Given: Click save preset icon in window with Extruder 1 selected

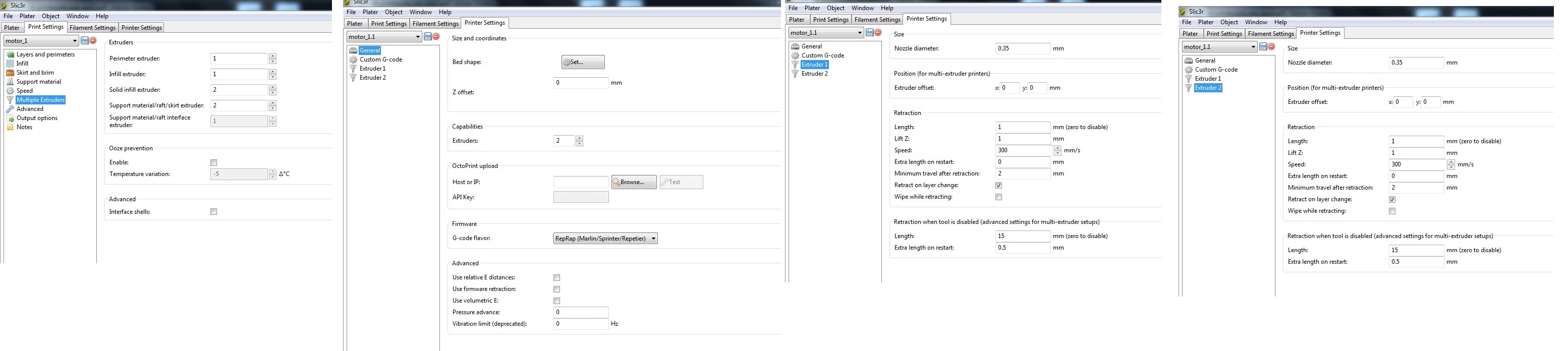Looking at the screenshot, I should pyautogui.click(x=870, y=32).
